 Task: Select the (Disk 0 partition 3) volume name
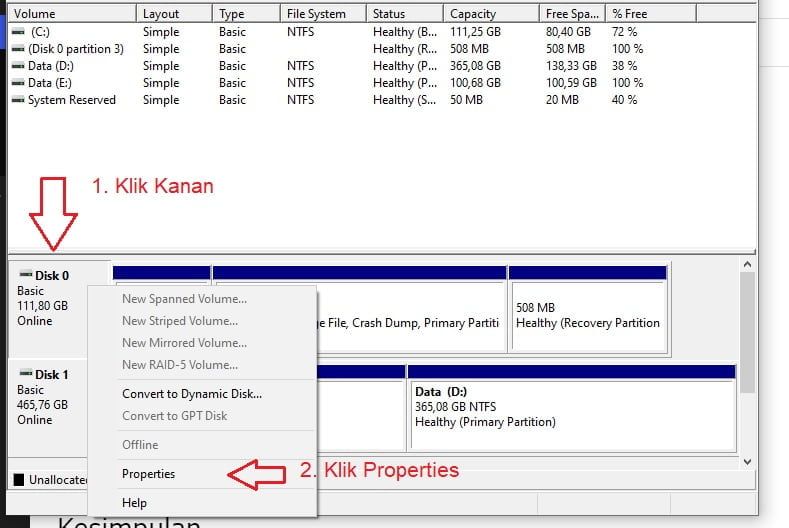(x=76, y=49)
